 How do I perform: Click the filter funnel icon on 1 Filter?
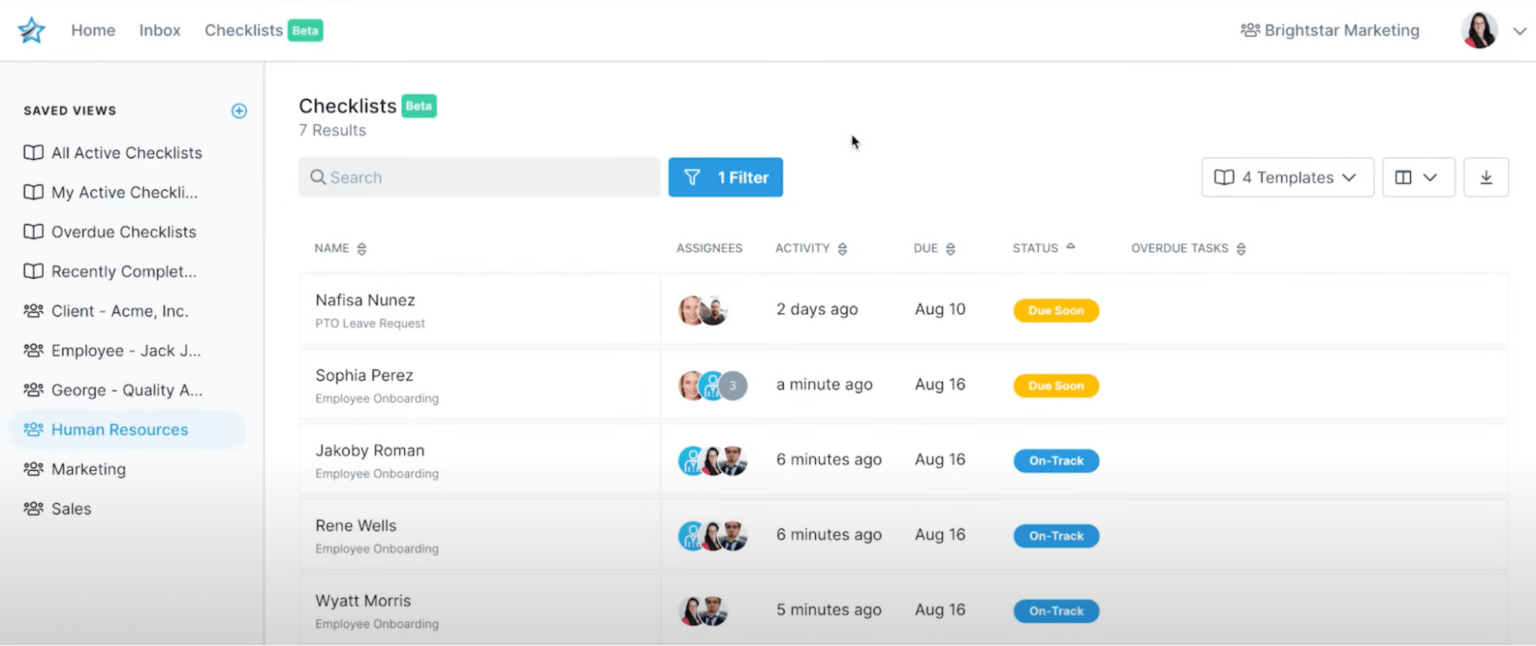pos(692,177)
